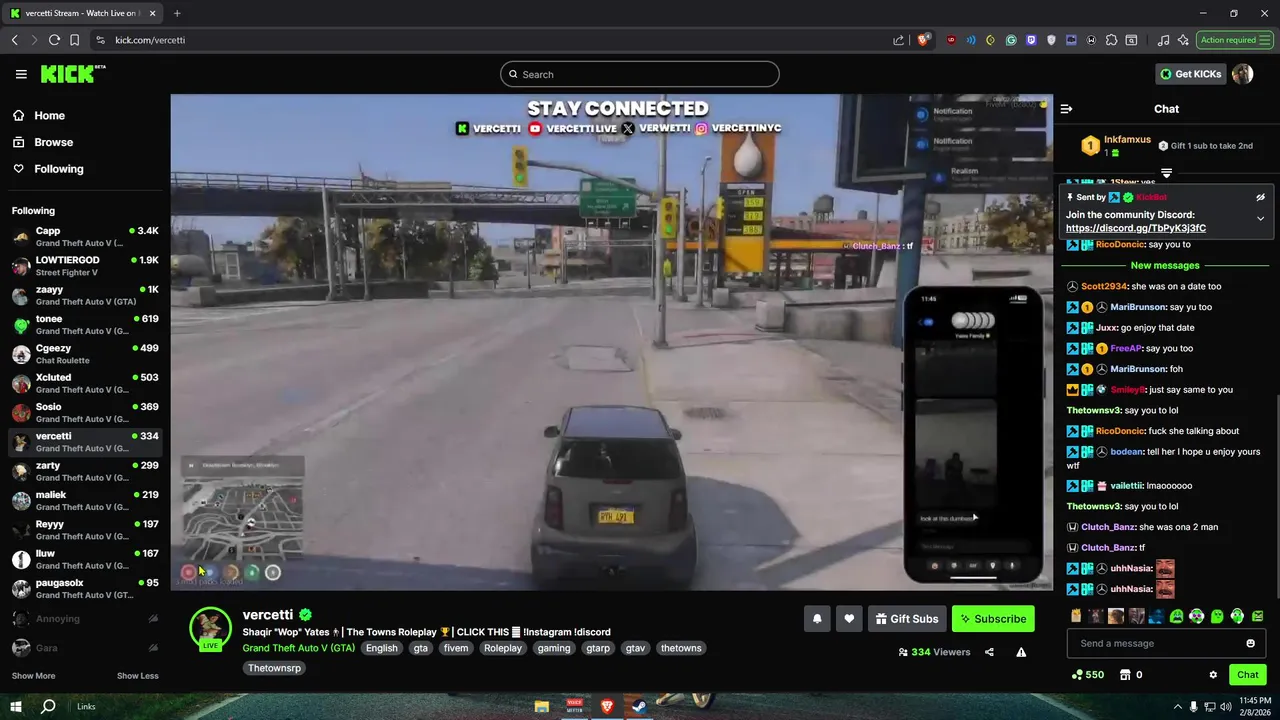Select the paugasolx channel
Screen dimensions: 1280x720
pos(84,589)
